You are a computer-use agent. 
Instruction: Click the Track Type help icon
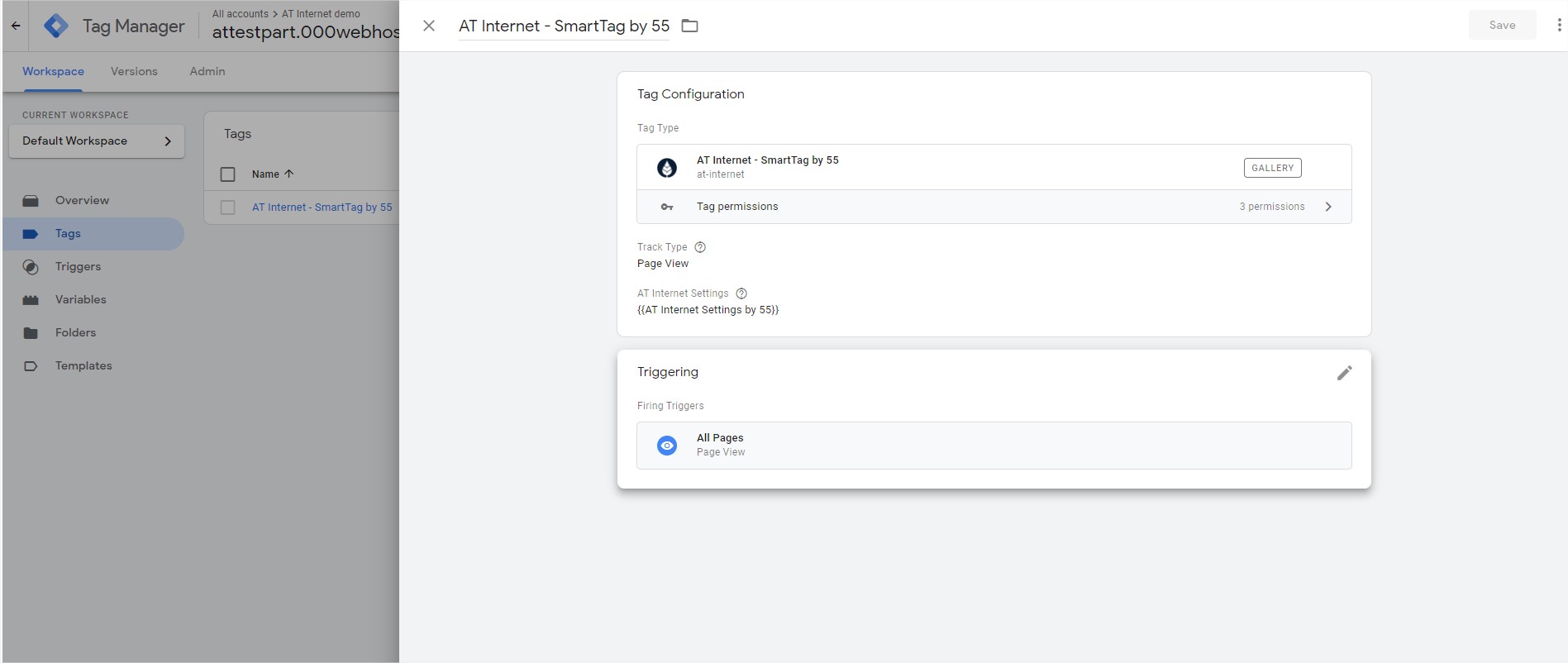700,247
